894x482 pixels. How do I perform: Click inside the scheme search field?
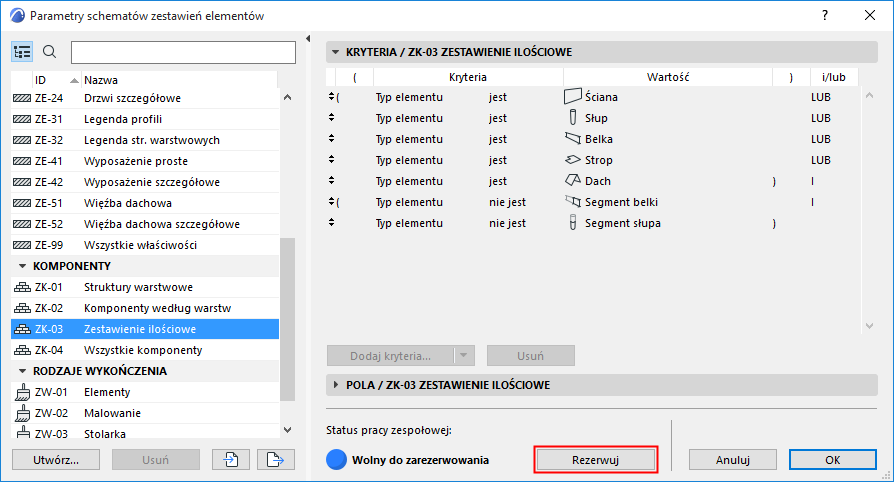(x=183, y=52)
